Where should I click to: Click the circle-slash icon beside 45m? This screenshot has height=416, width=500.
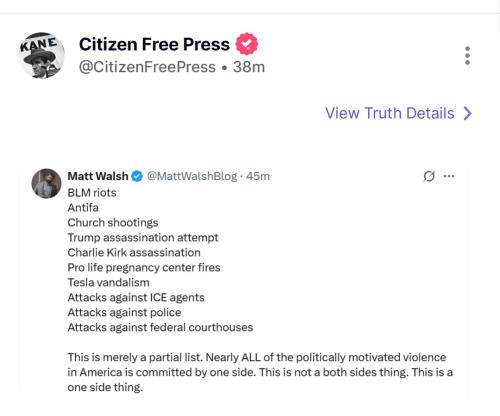pyautogui.click(x=429, y=176)
